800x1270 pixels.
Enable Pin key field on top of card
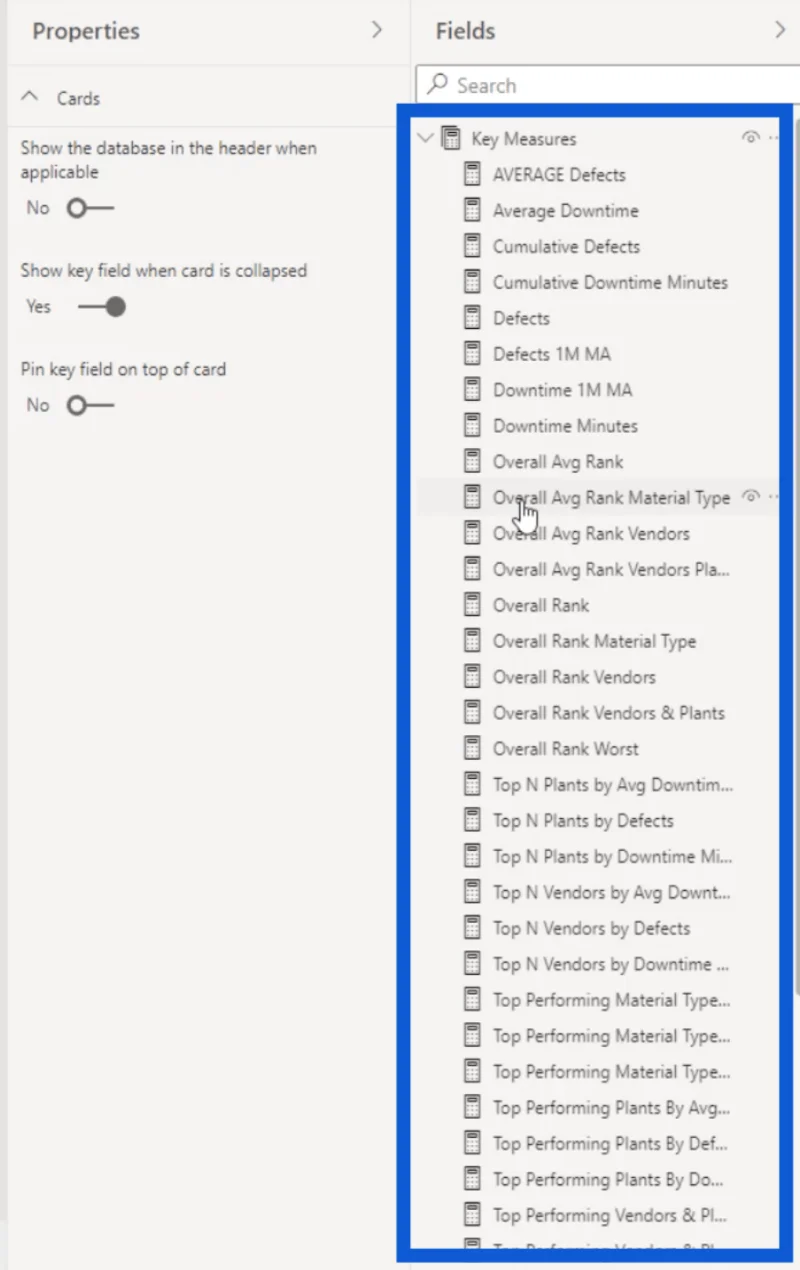[x=90, y=405]
